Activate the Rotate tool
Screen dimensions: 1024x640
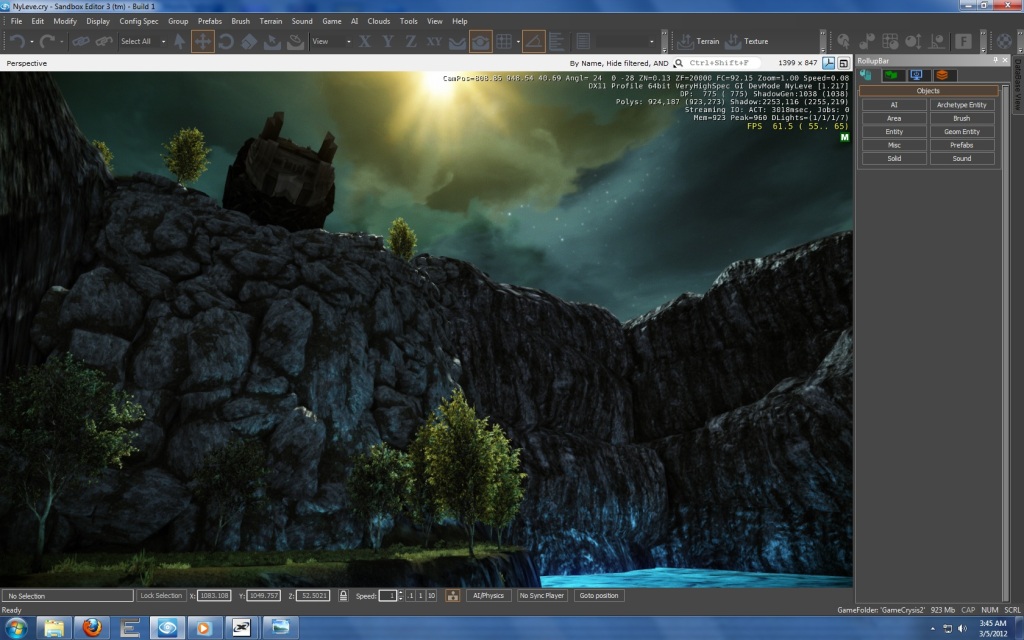tap(226, 42)
